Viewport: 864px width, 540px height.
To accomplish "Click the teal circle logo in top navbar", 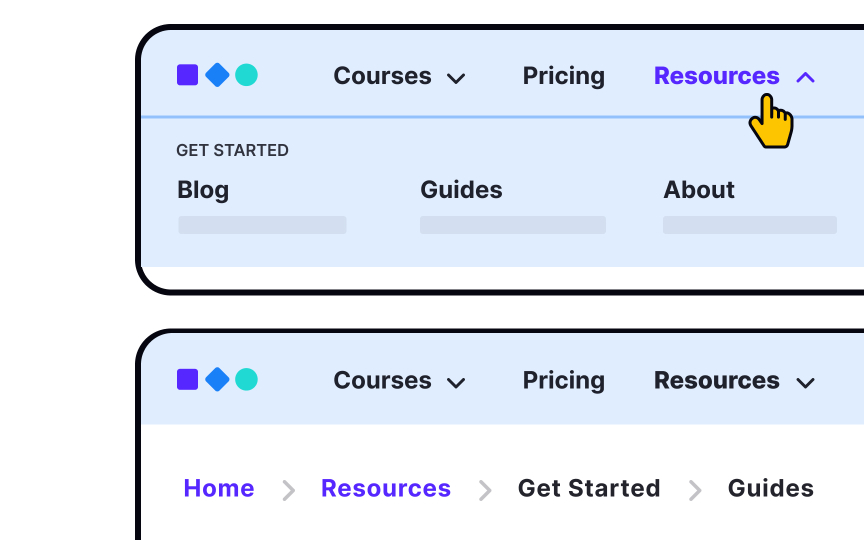I will (246, 75).
